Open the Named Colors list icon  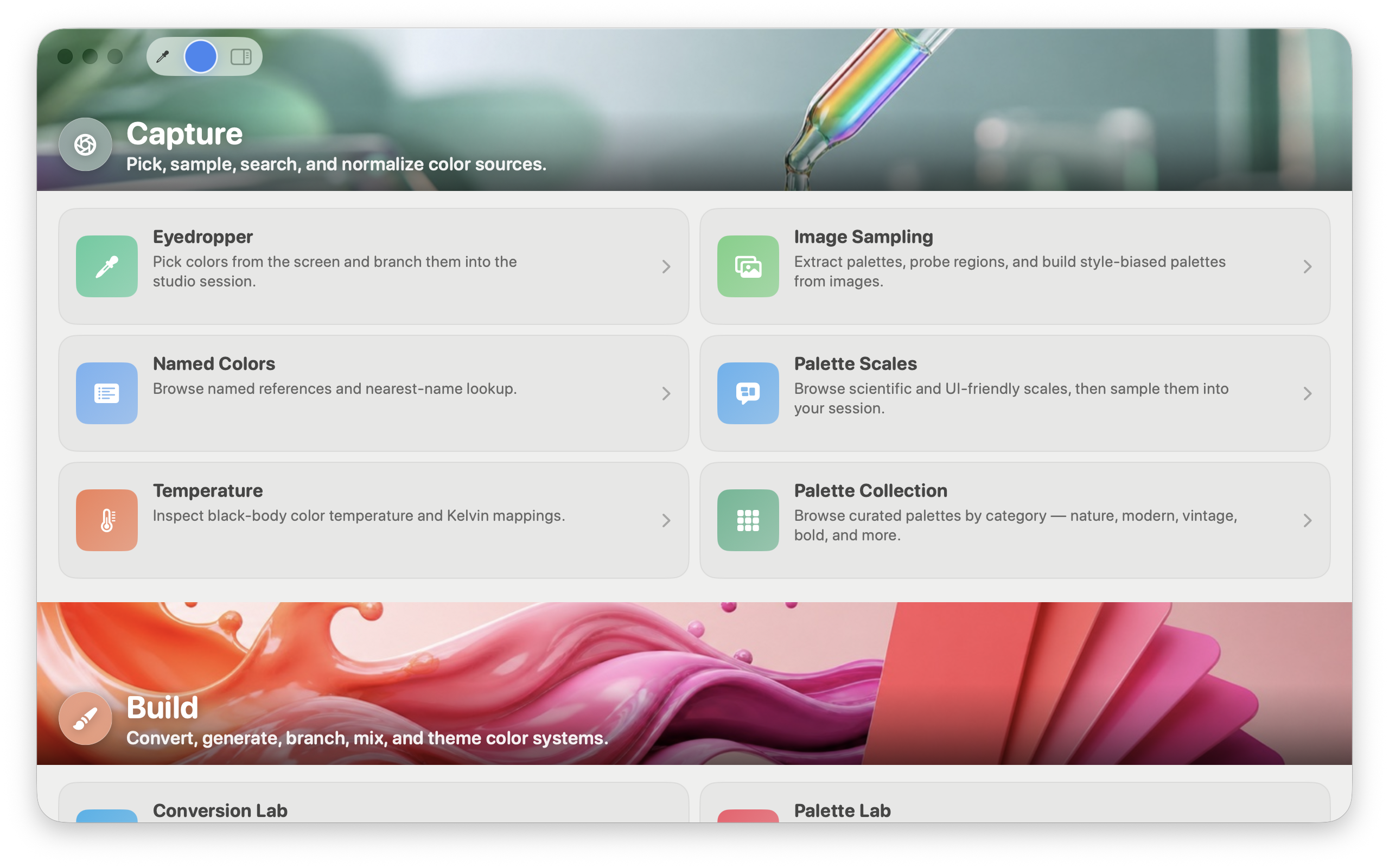(107, 393)
